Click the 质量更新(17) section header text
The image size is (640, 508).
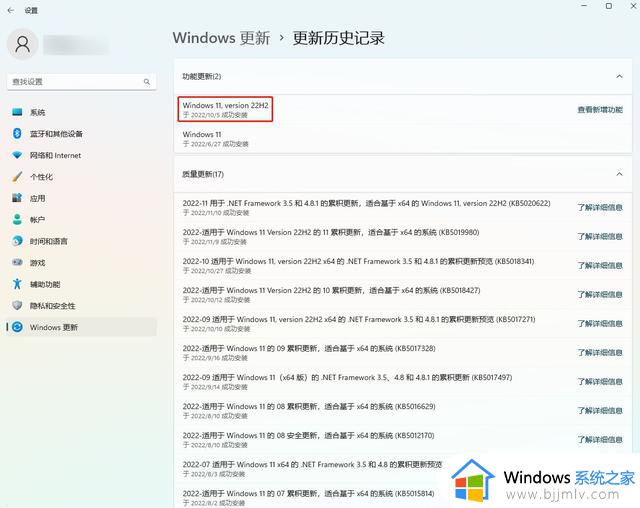tap(203, 174)
